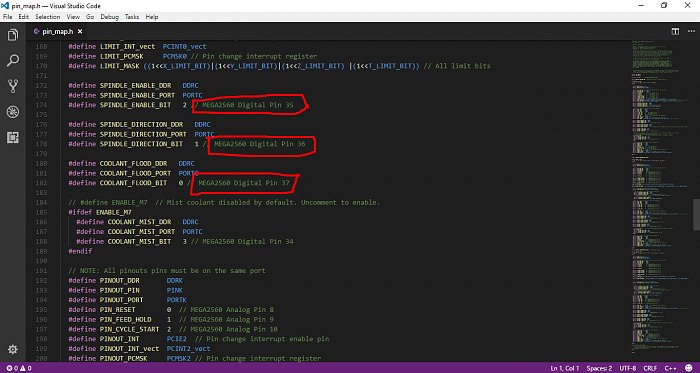Change file encoding UTF-8

(628, 369)
